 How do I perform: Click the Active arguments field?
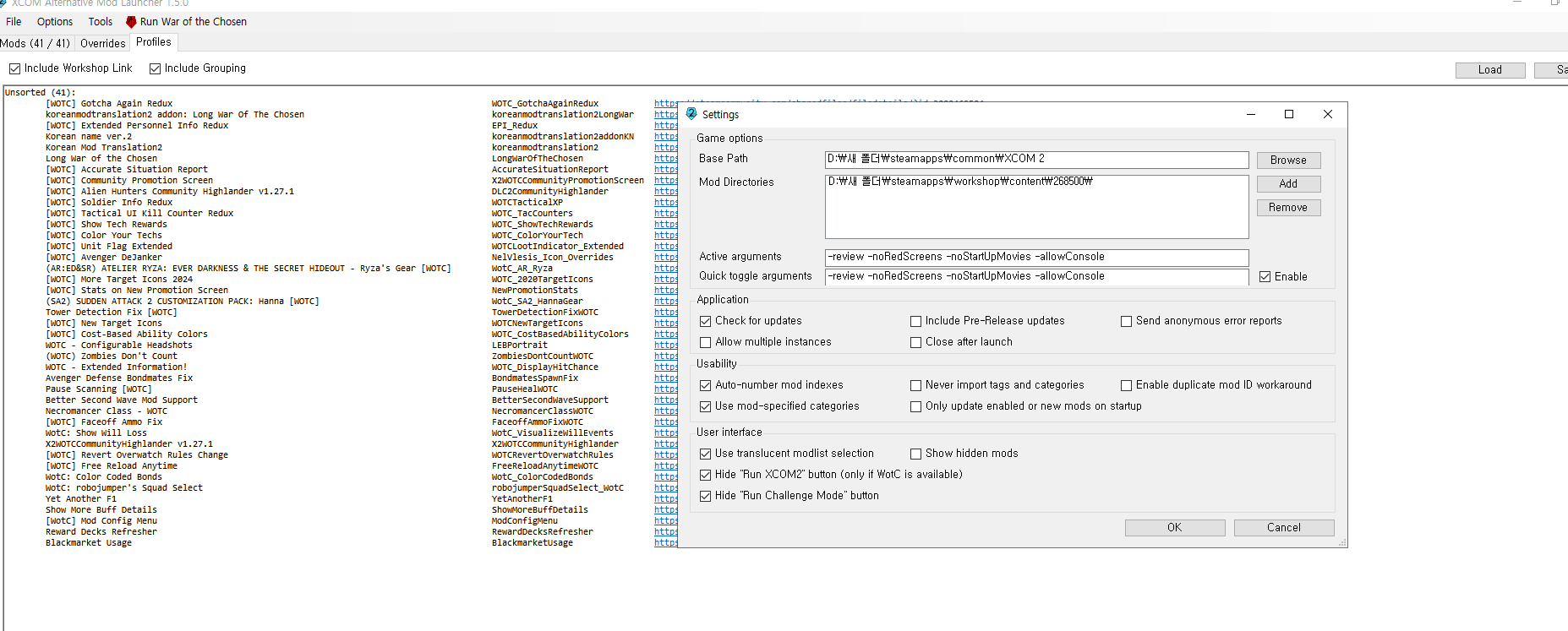point(1036,257)
